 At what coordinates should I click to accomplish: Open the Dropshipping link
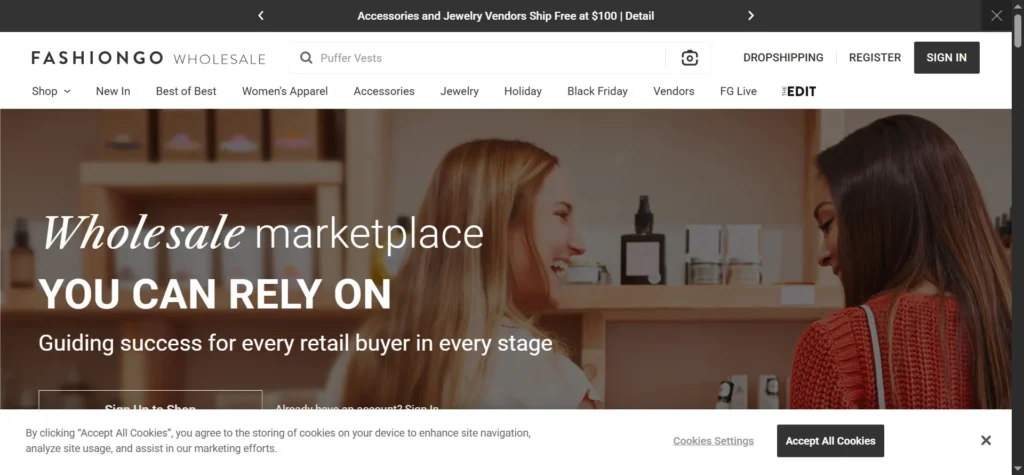pyautogui.click(x=783, y=57)
